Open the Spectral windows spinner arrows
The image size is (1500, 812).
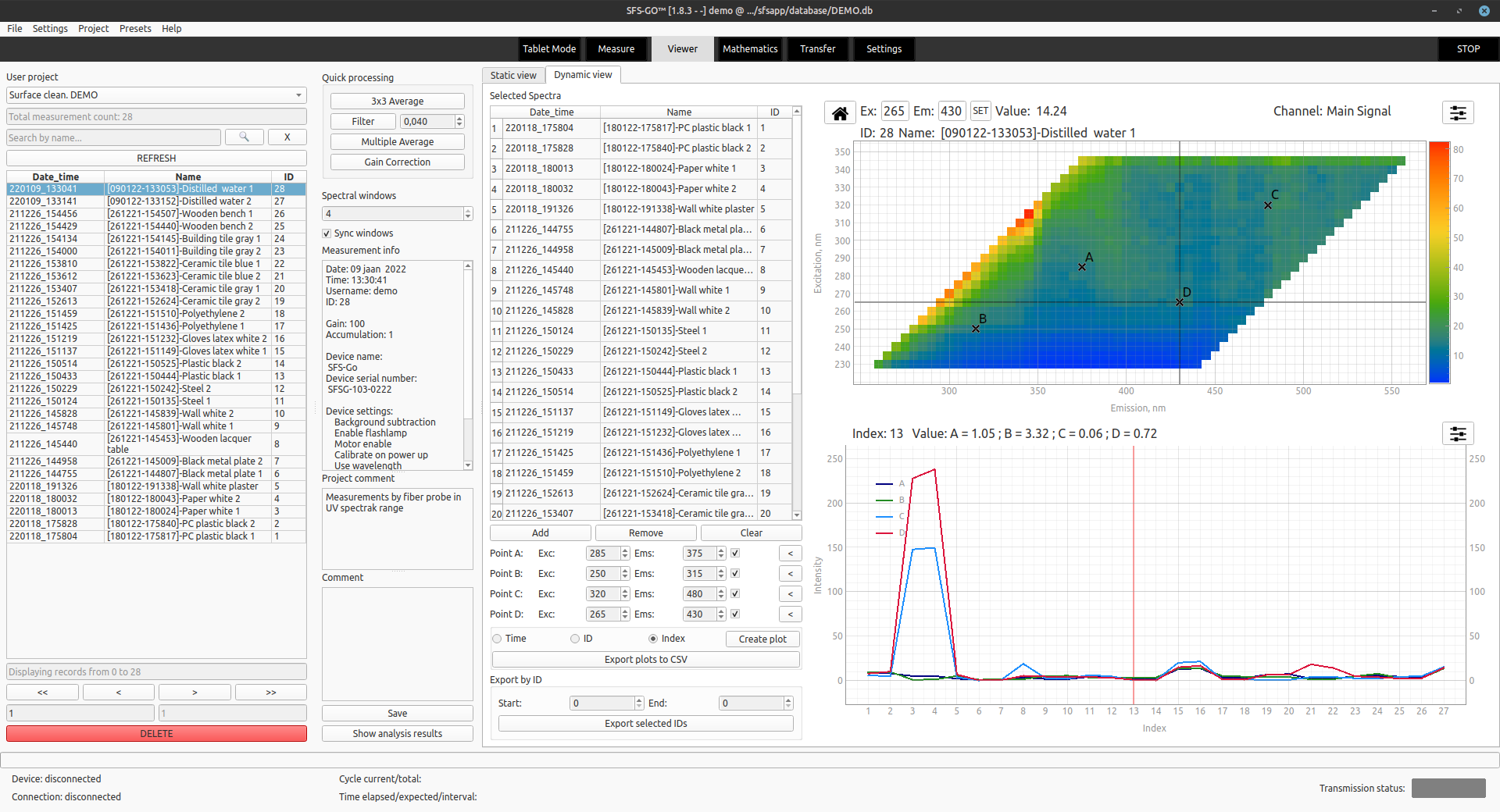[x=468, y=214]
